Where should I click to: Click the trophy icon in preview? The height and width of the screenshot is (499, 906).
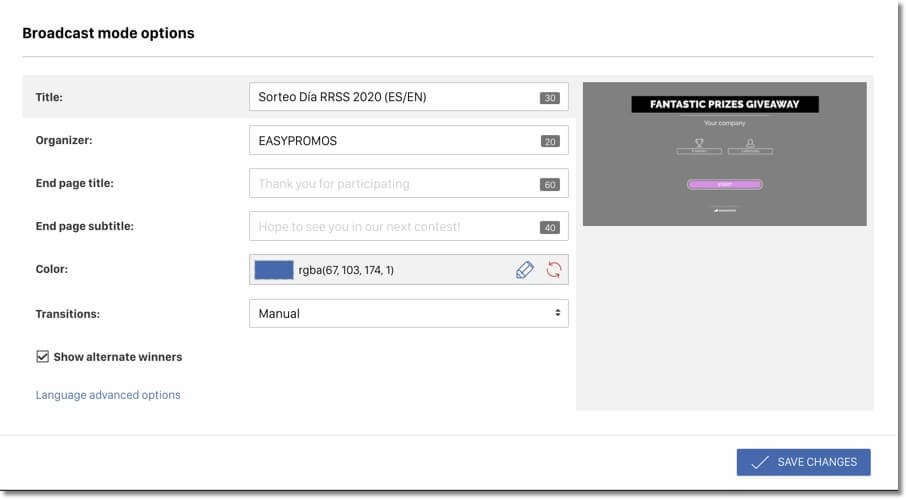(x=699, y=143)
